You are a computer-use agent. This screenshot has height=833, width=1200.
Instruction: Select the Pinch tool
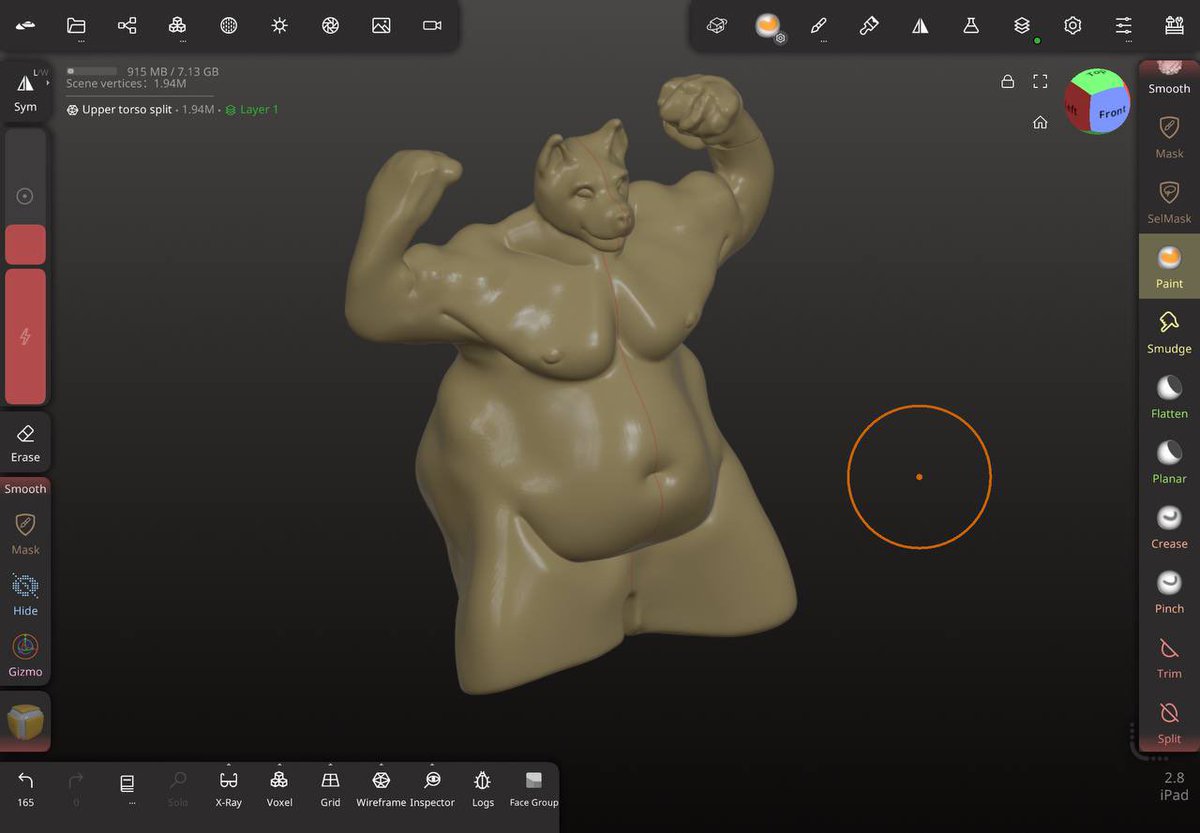click(x=1169, y=592)
